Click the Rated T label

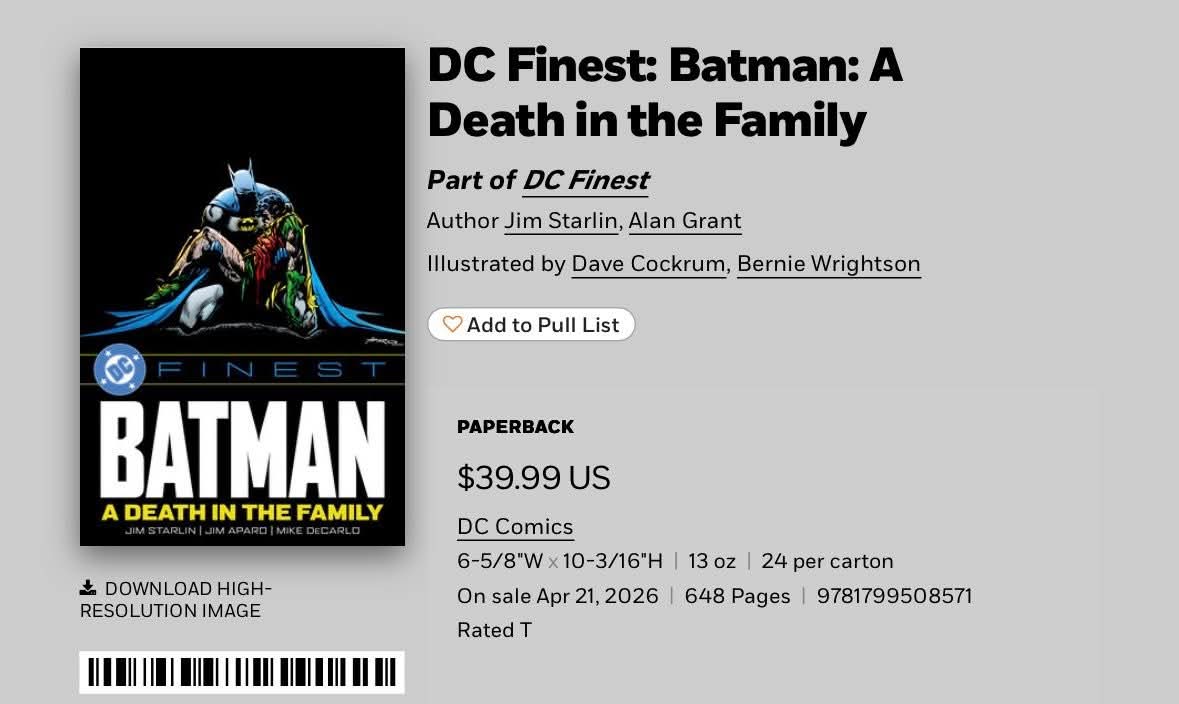[x=494, y=631]
